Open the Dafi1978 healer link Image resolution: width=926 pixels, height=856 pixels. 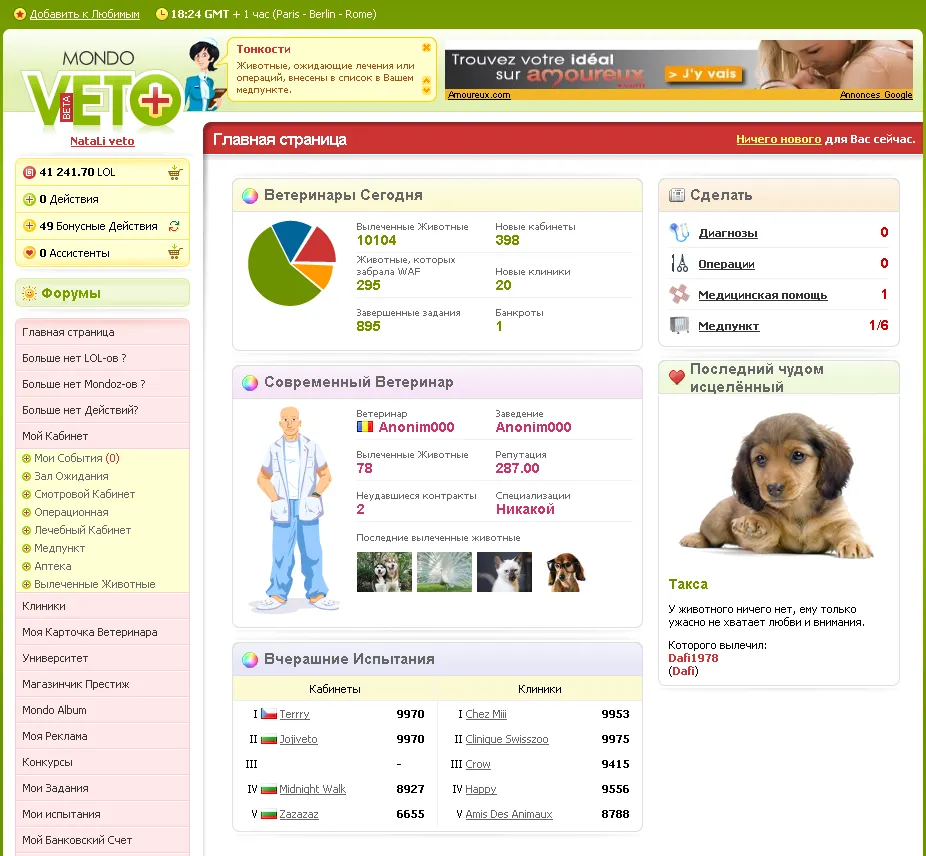click(x=693, y=658)
